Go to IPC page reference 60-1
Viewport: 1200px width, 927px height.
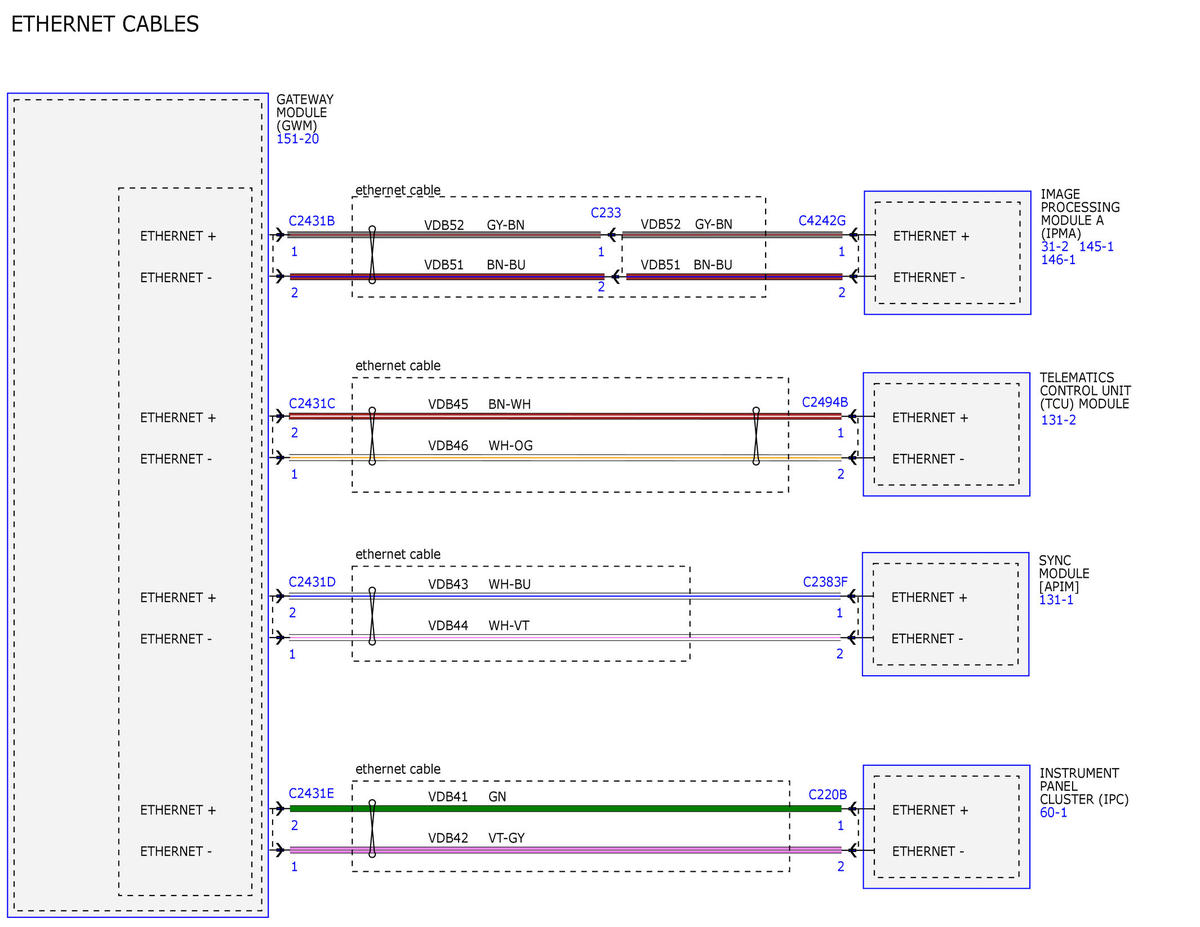1054,813
